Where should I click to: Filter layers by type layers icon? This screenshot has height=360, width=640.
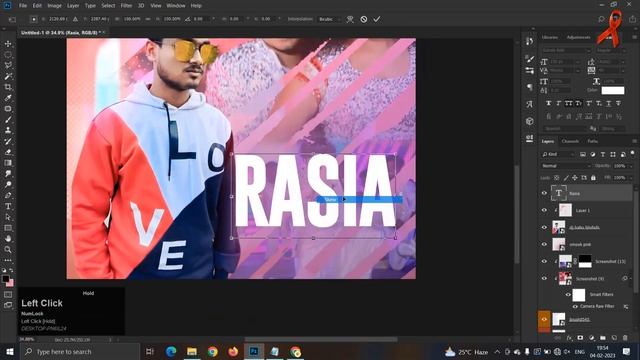point(603,154)
